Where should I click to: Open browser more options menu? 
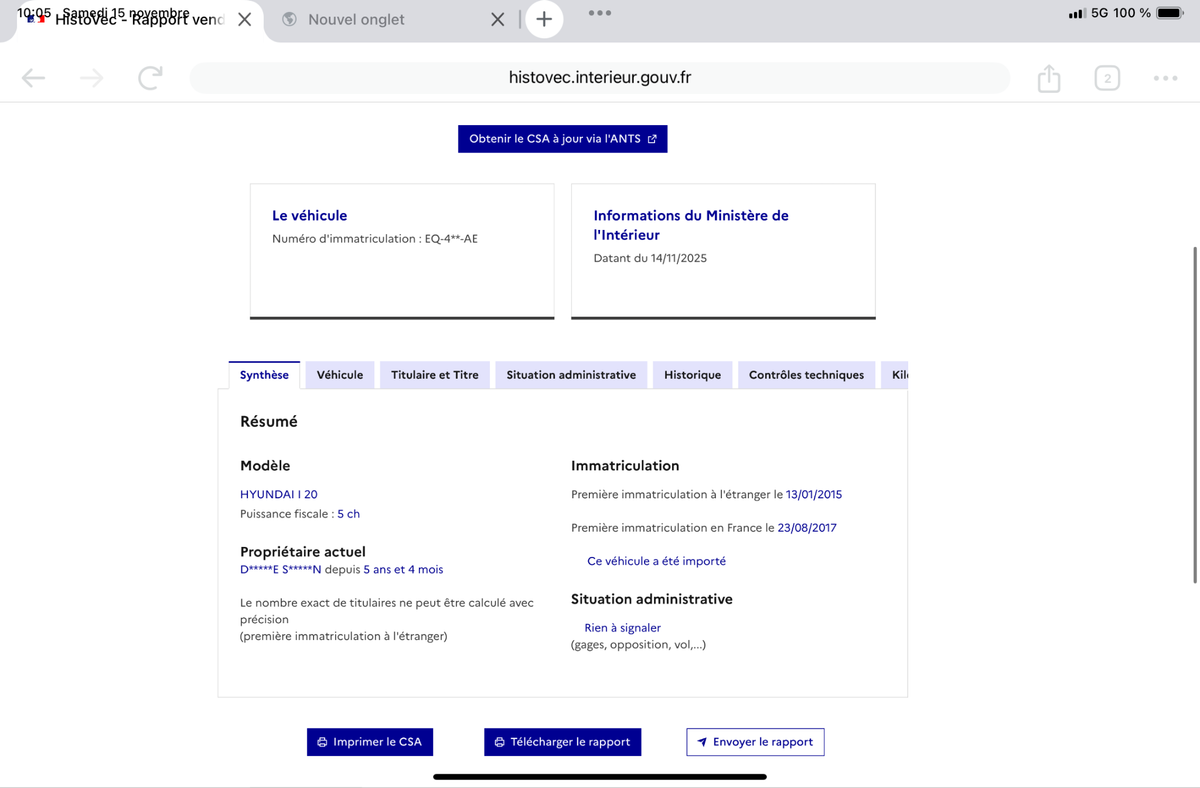(x=1165, y=78)
